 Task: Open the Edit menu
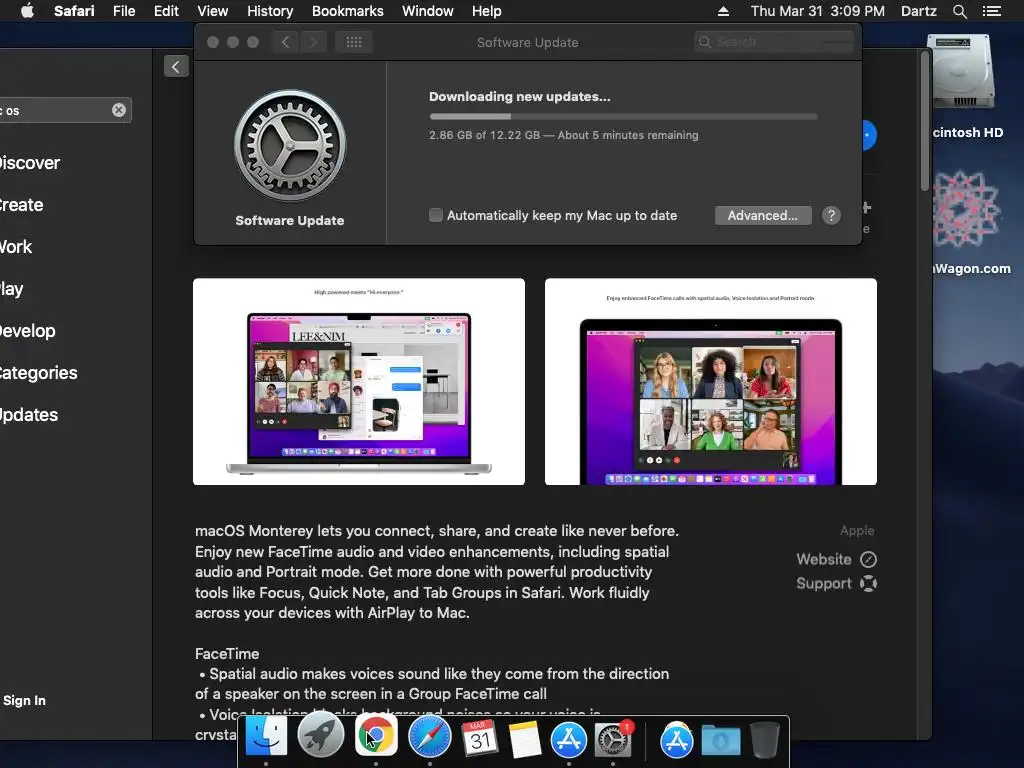166,11
